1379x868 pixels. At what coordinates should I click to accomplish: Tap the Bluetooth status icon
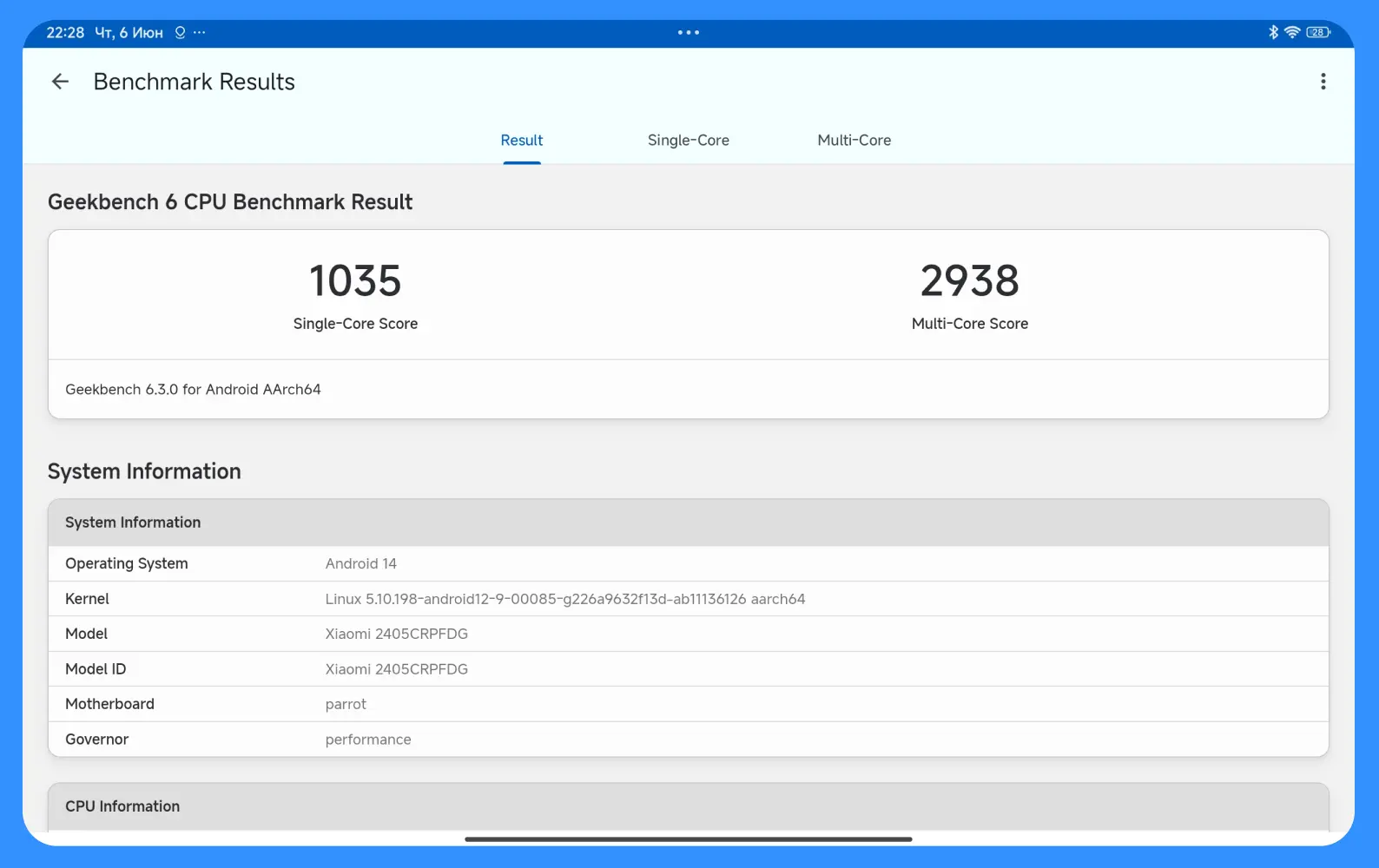[1273, 32]
